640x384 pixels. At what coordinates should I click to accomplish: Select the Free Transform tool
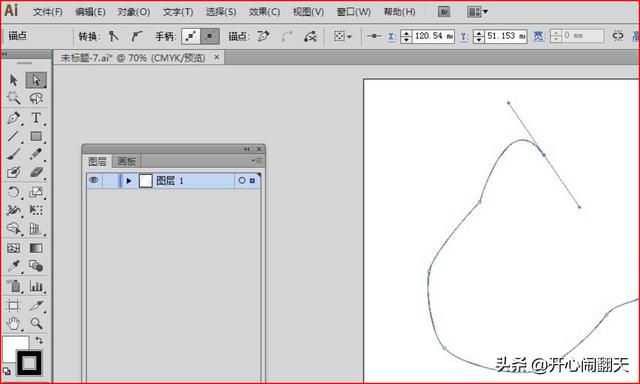[x=36, y=210]
